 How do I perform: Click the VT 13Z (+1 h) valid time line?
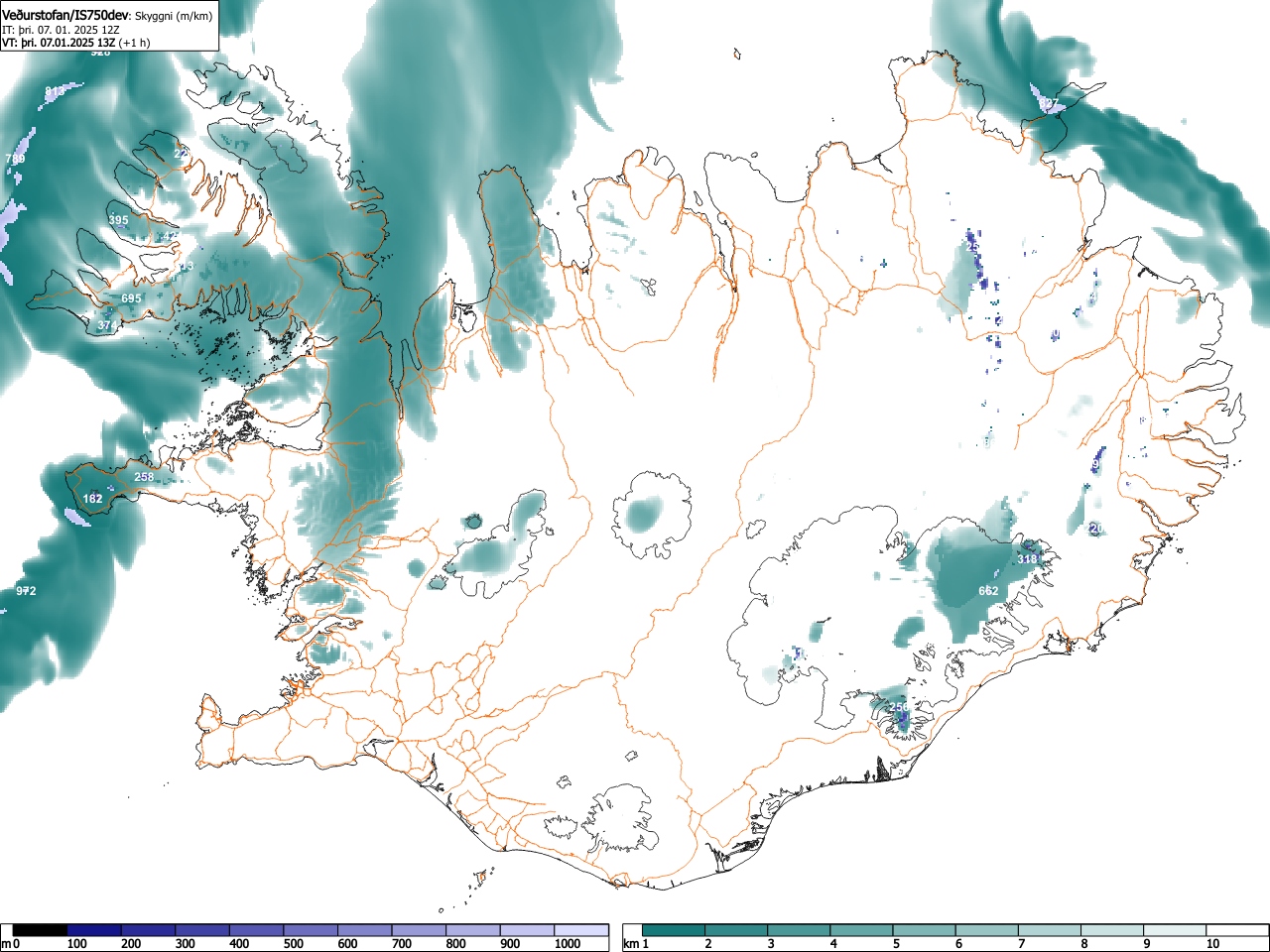(x=76, y=43)
